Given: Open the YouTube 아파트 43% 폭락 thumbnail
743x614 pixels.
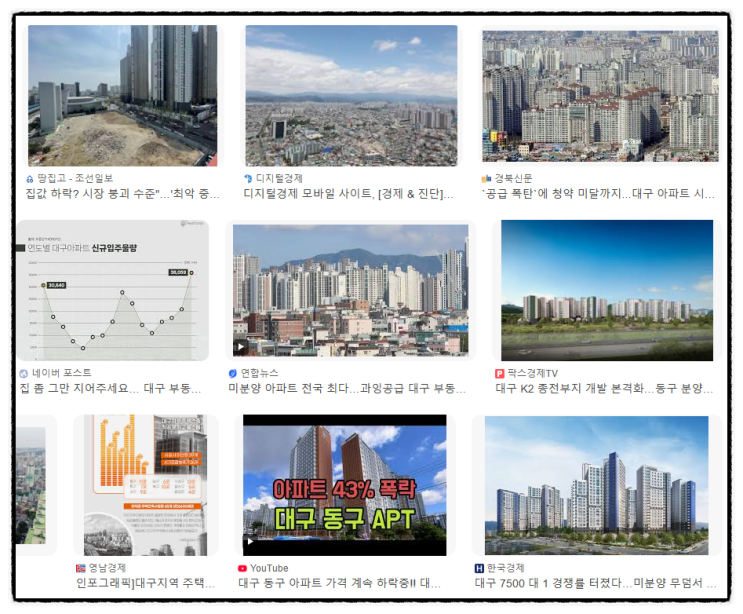Looking at the screenshot, I should 344,485.
